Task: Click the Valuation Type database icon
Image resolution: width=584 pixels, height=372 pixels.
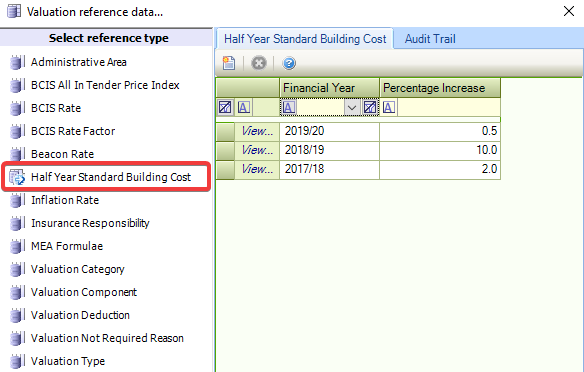Action: tap(17, 361)
